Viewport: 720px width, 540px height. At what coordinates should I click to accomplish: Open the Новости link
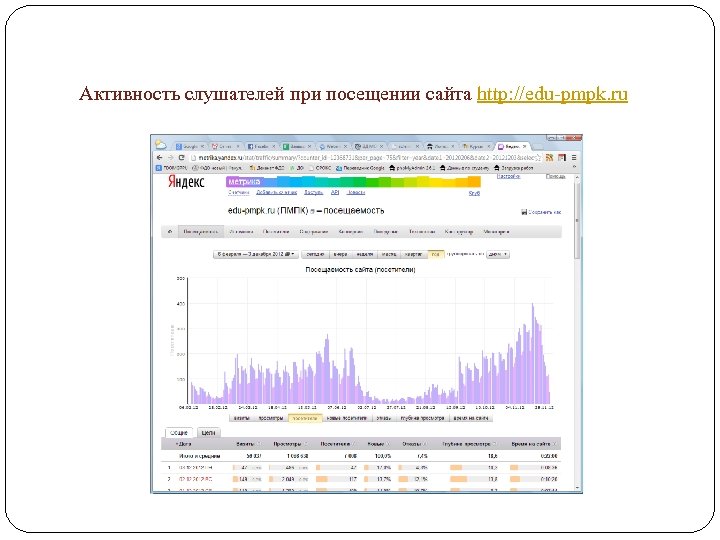point(356,192)
